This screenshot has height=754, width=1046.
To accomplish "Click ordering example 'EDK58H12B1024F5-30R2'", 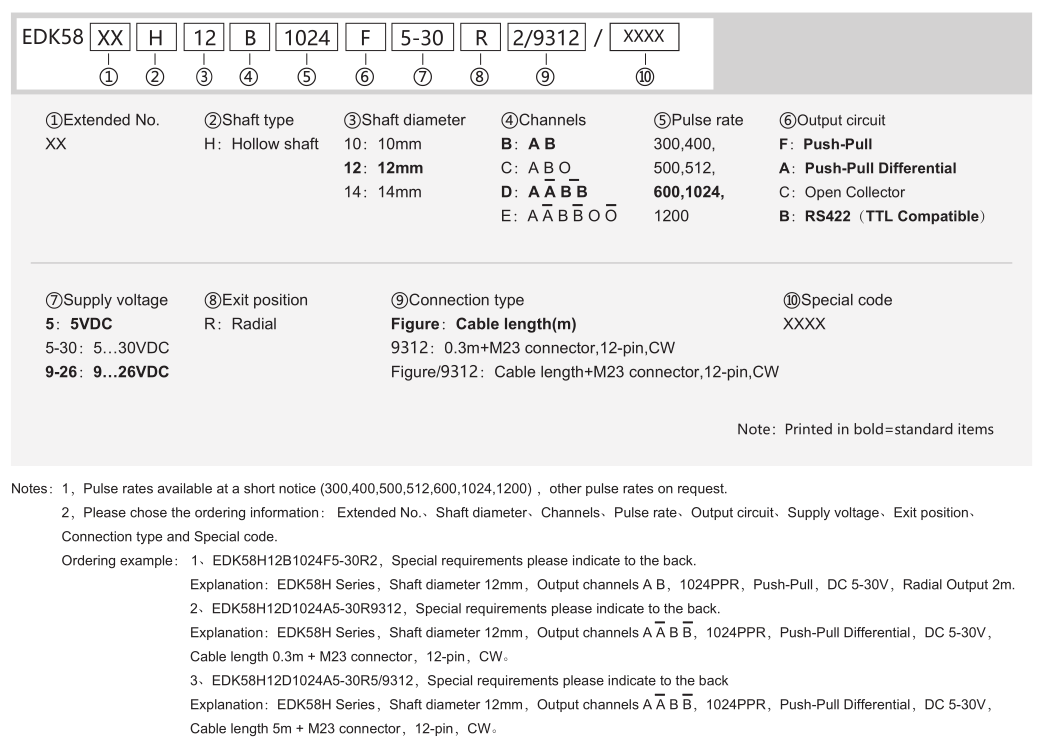I will tap(295, 561).
